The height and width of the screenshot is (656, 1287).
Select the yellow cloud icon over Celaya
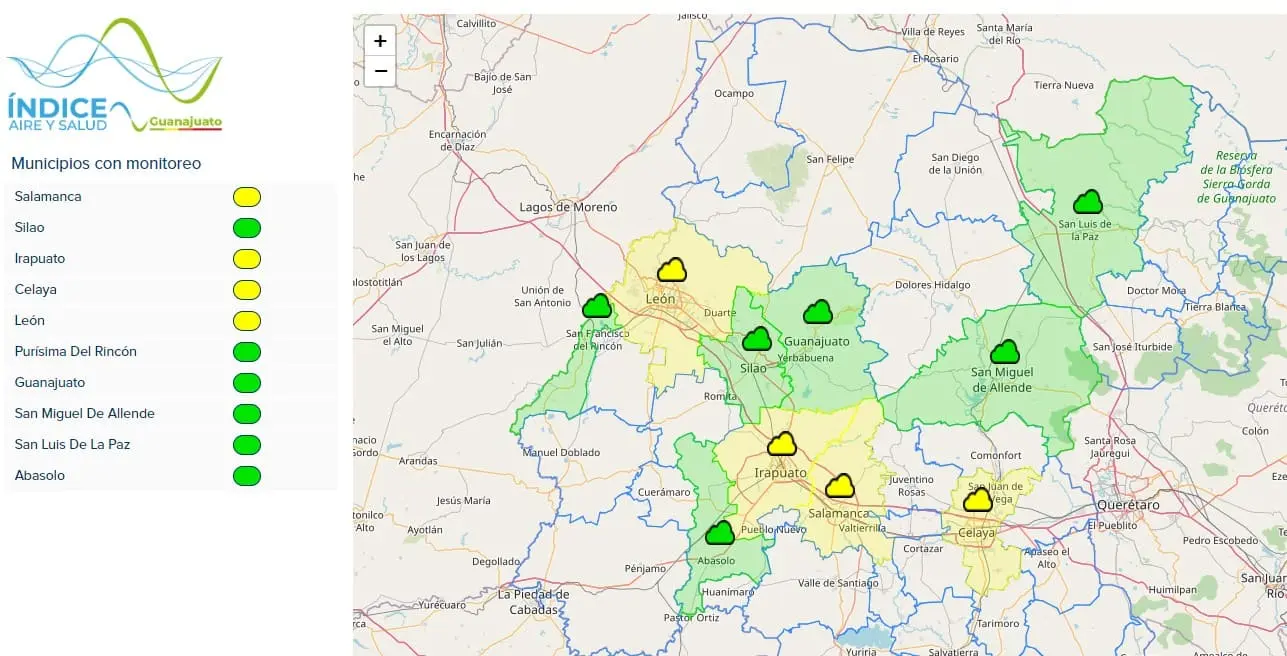pos(977,500)
